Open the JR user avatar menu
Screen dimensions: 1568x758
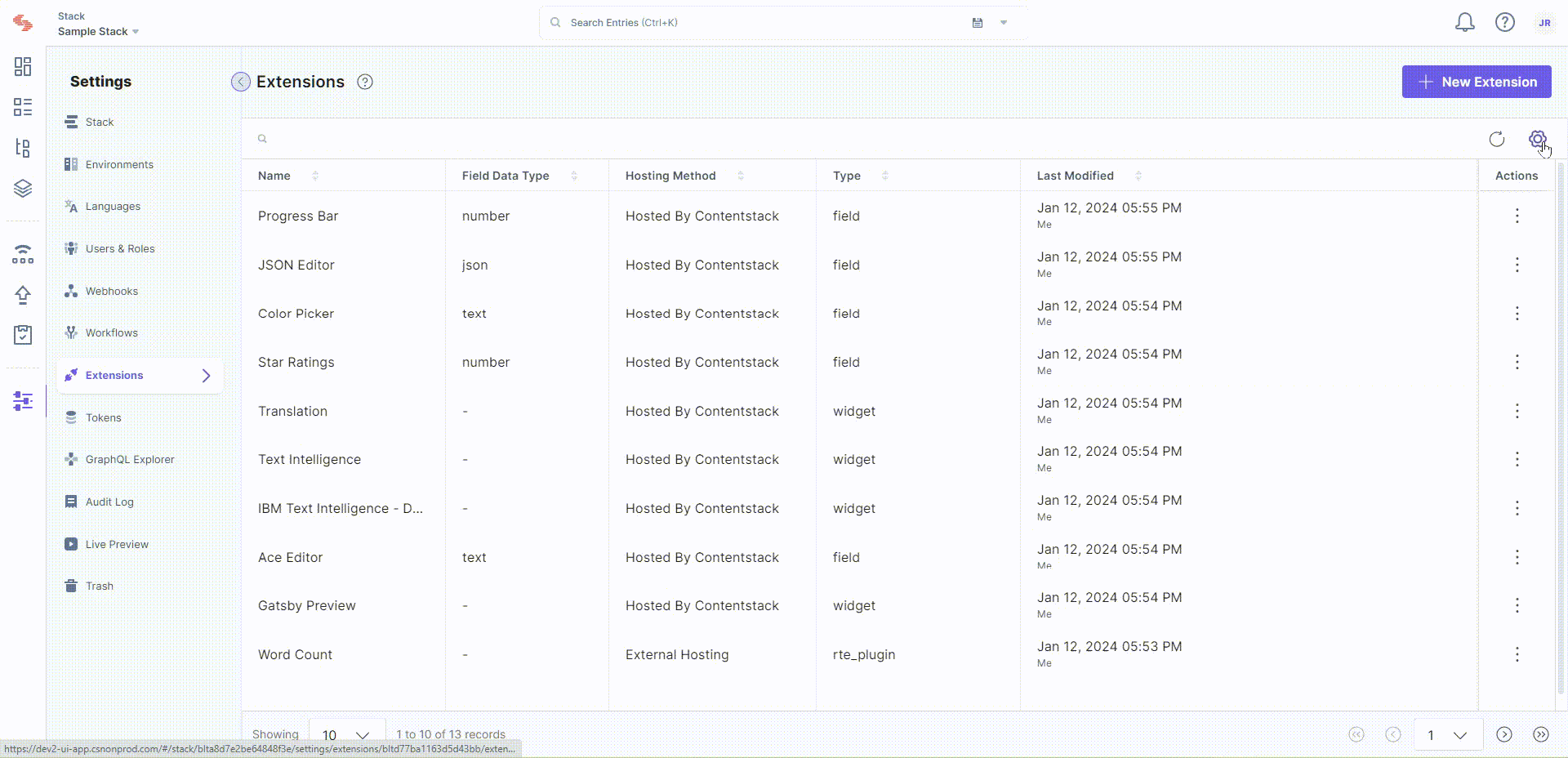point(1544,23)
